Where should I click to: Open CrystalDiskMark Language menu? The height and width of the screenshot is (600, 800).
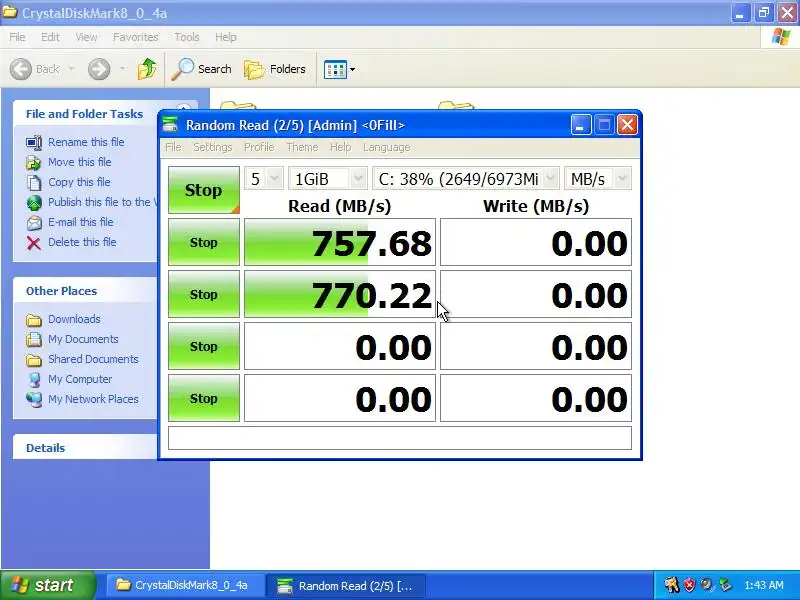(x=387, y=147)
